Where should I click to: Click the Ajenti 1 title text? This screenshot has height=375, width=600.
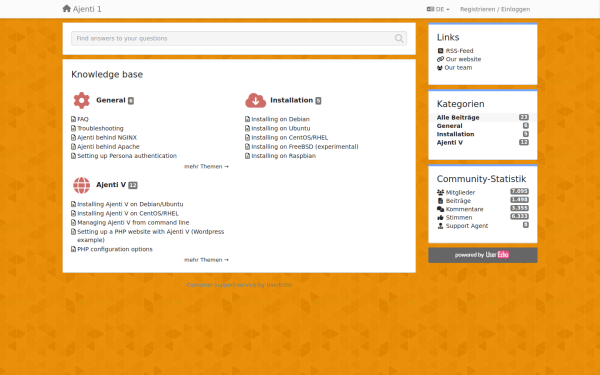pos(87,9)
